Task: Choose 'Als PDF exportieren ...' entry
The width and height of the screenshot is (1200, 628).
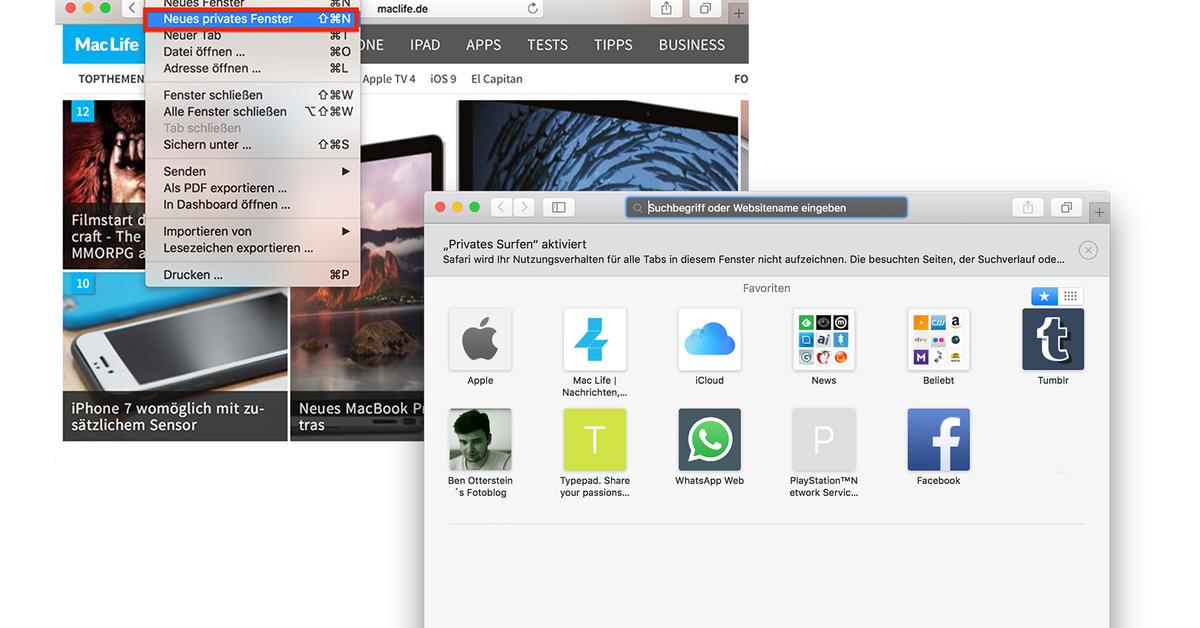Action: [253, 188]
